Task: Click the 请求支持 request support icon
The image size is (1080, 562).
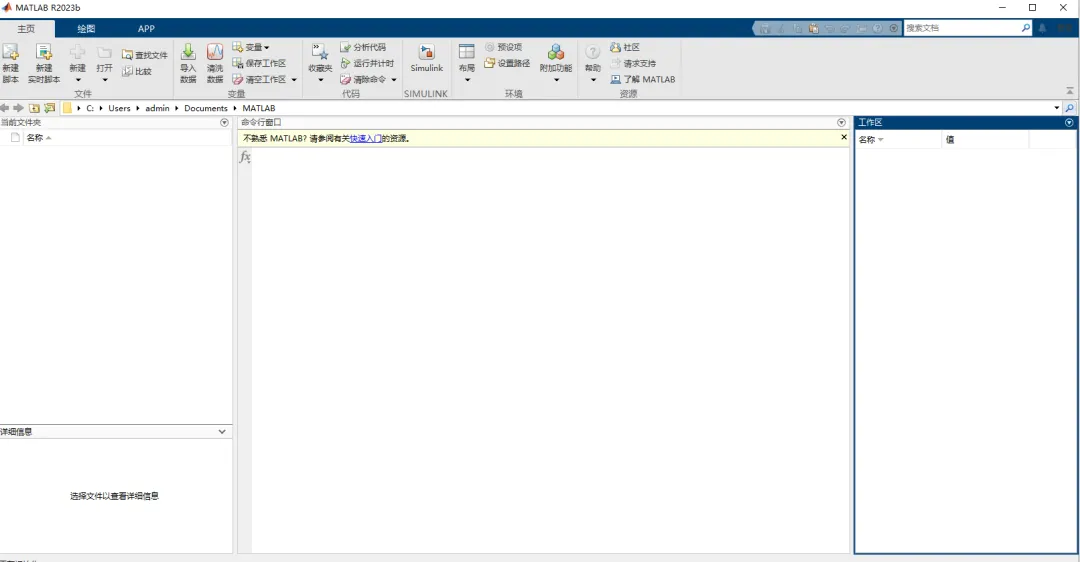Action: [616, 63]
